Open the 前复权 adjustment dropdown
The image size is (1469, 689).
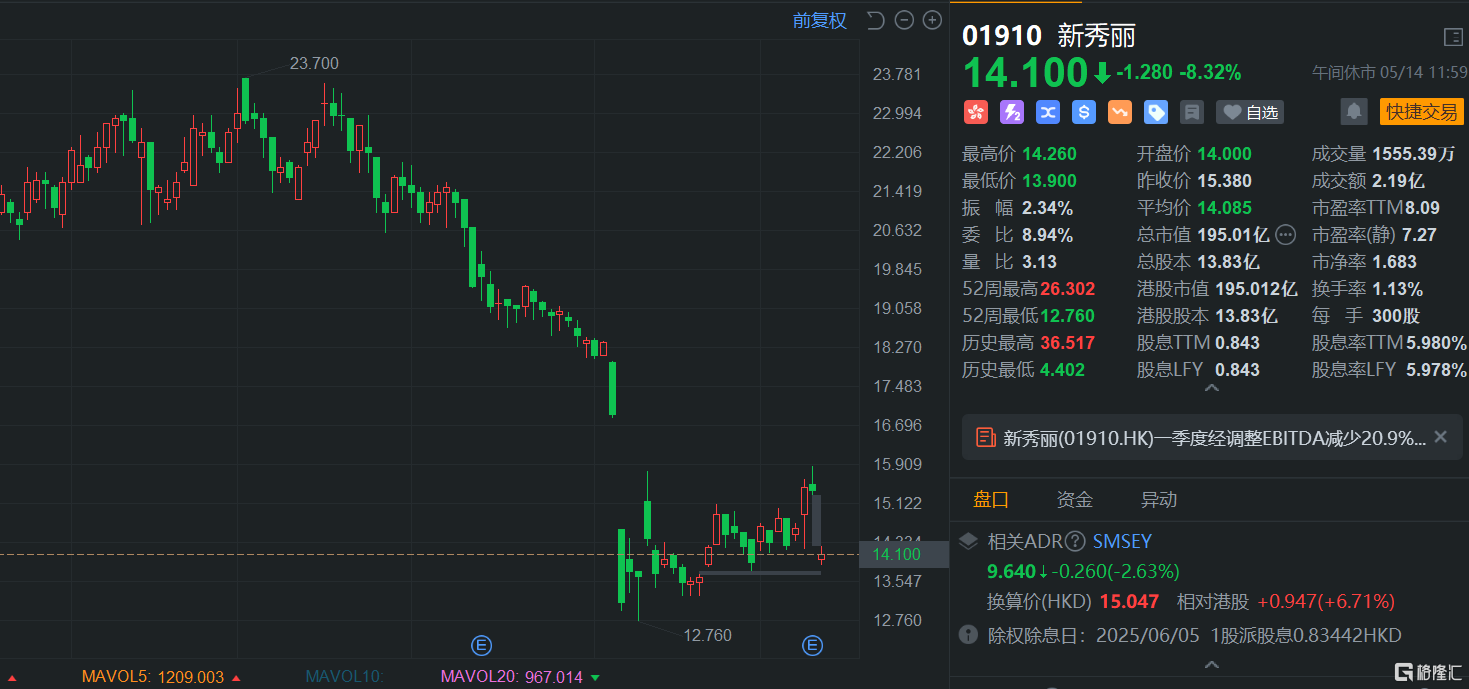coord(819,20)
